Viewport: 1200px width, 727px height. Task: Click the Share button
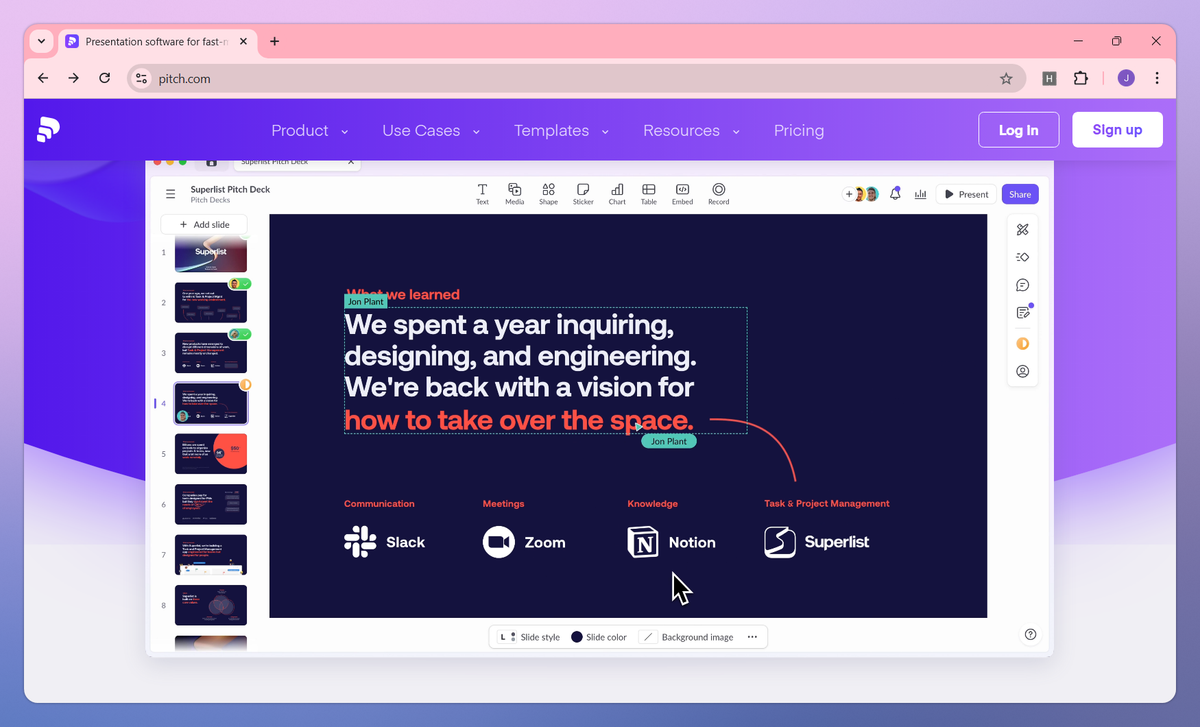[x=1020, y=194]
